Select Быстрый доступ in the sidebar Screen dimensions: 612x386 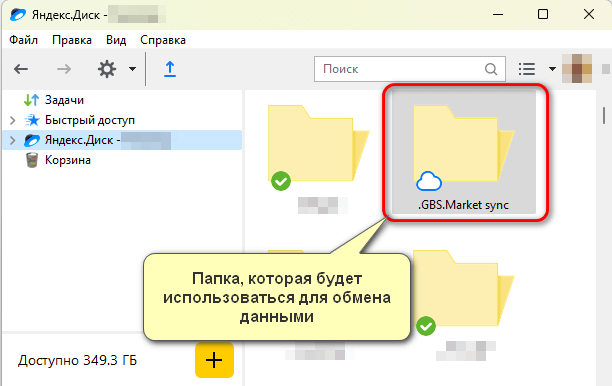pyautogui.click(x=90, y=120)
